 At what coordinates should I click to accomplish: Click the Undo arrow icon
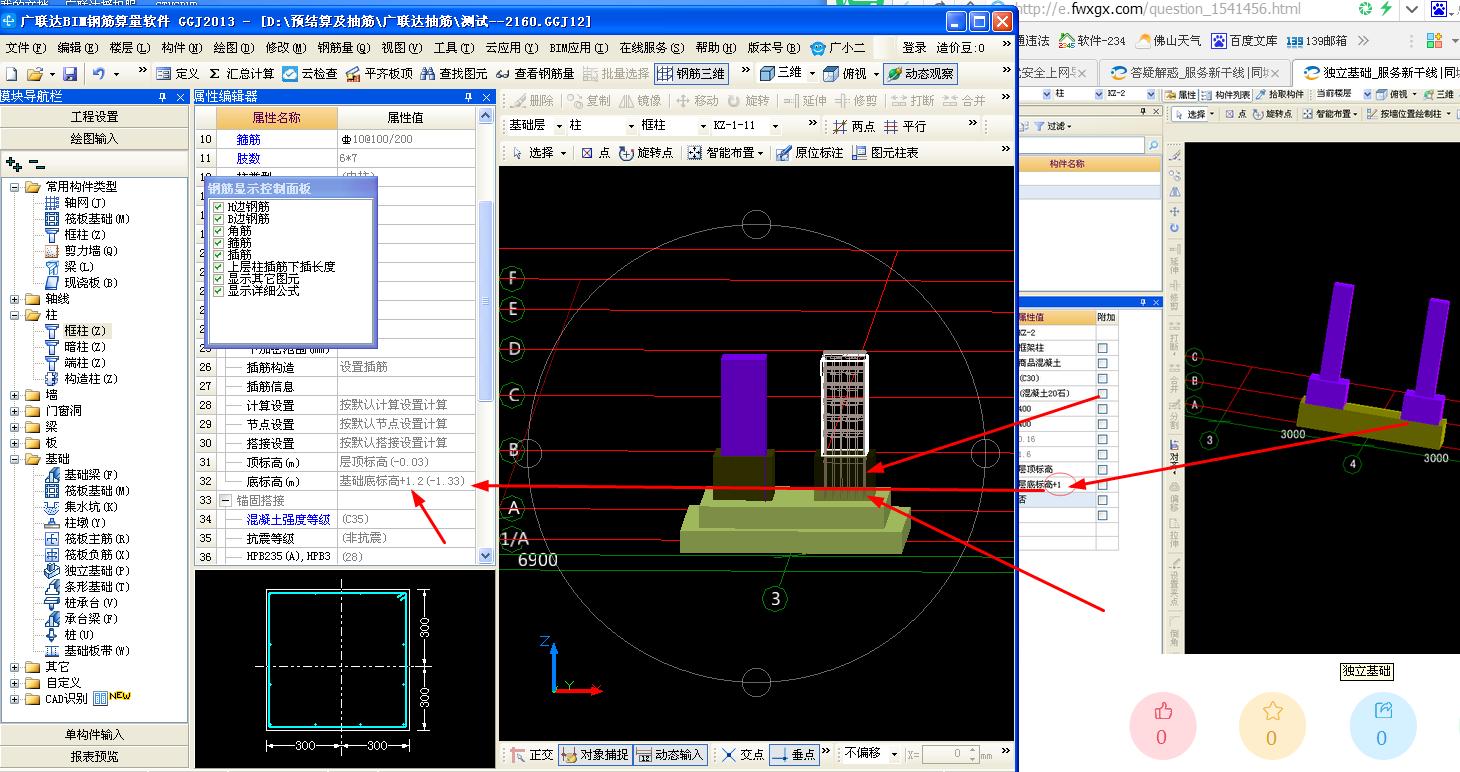point(98,74)
